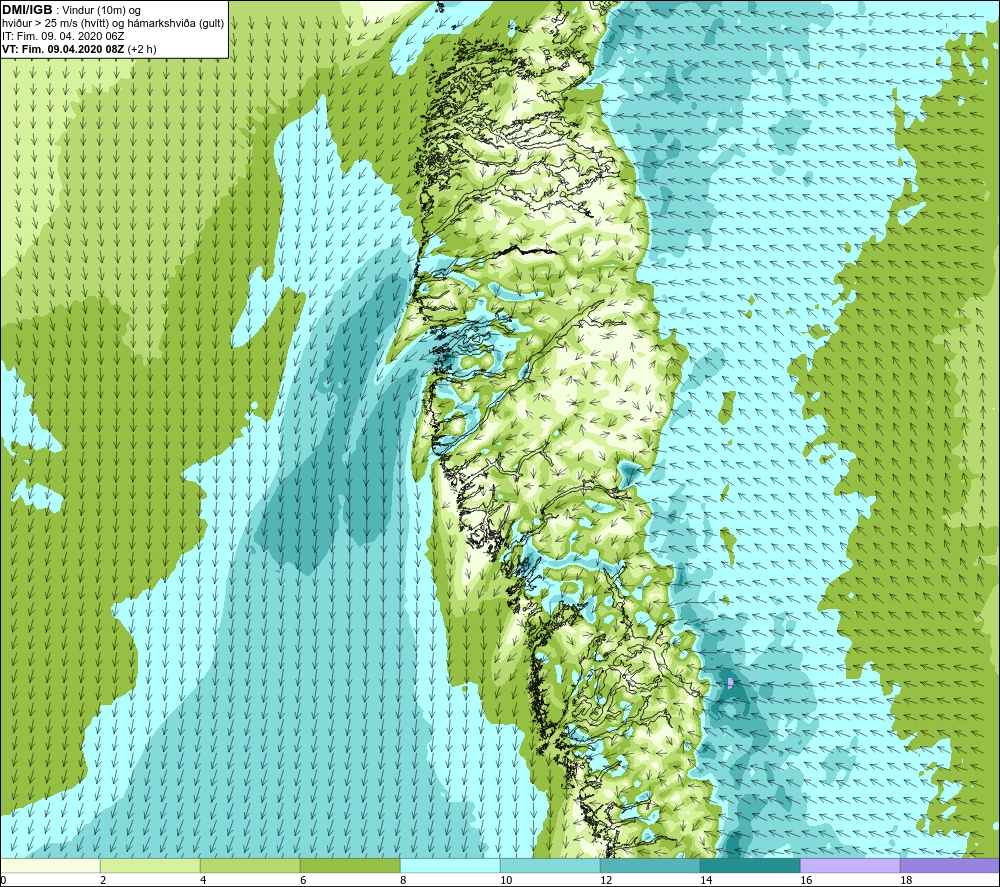
Task: Click the 10–12 m/s light teal legend swatch
Action: pyautogui.click(x=550, y=865)
